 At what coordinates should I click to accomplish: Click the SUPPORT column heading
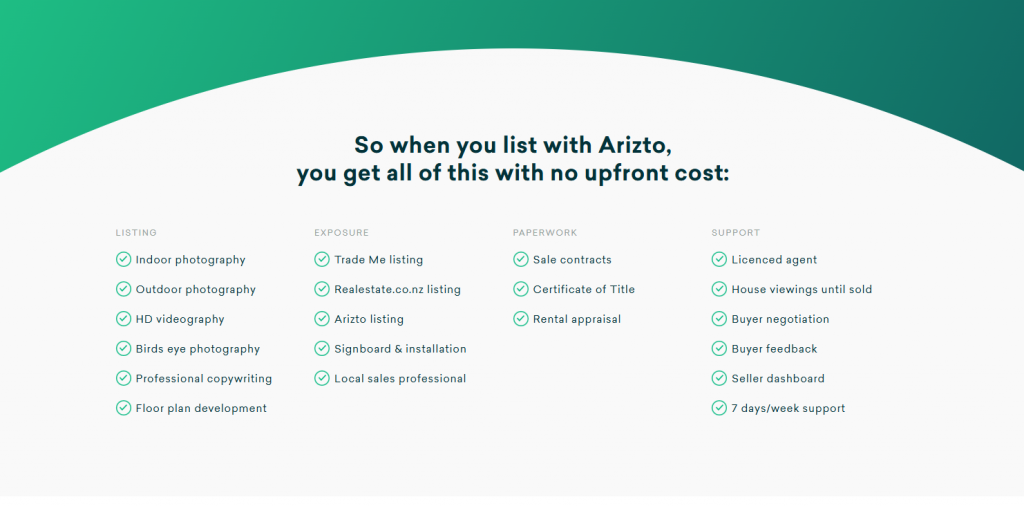pyautogui.click(x=736, y=233)
